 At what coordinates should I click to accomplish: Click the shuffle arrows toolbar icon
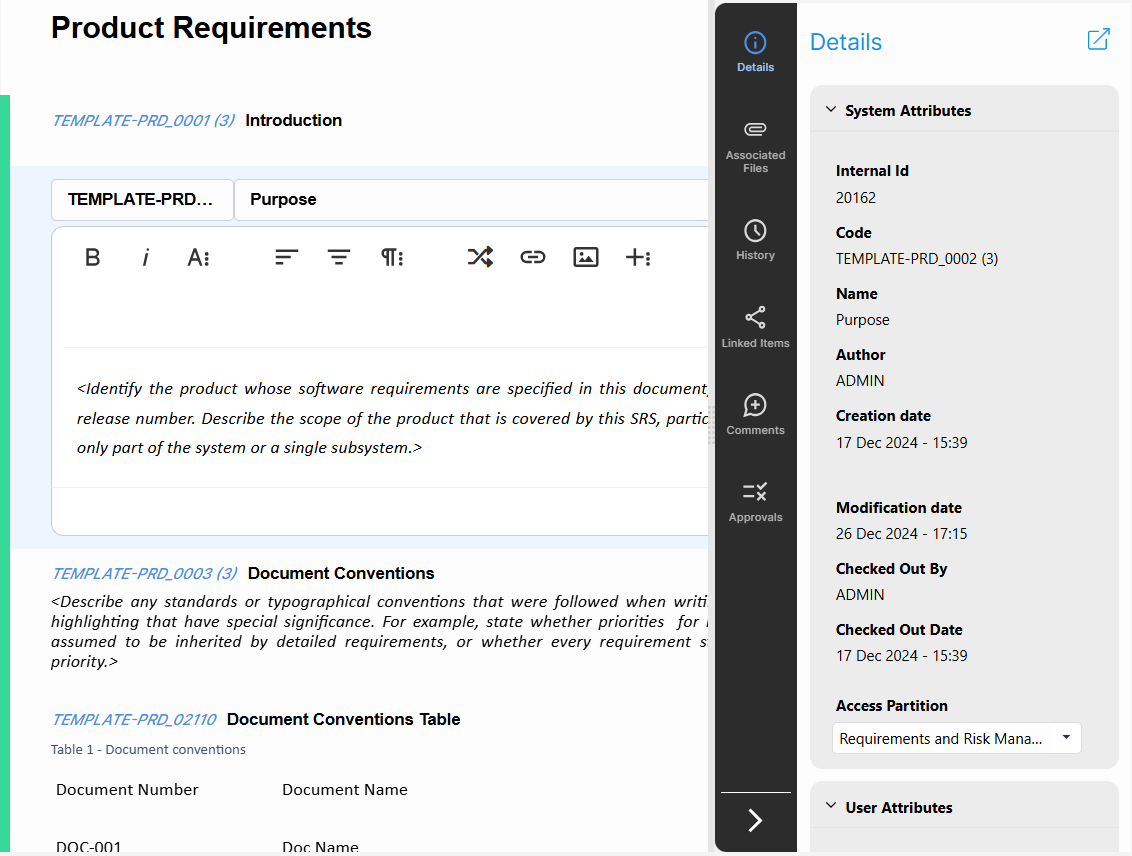(480, 257)
